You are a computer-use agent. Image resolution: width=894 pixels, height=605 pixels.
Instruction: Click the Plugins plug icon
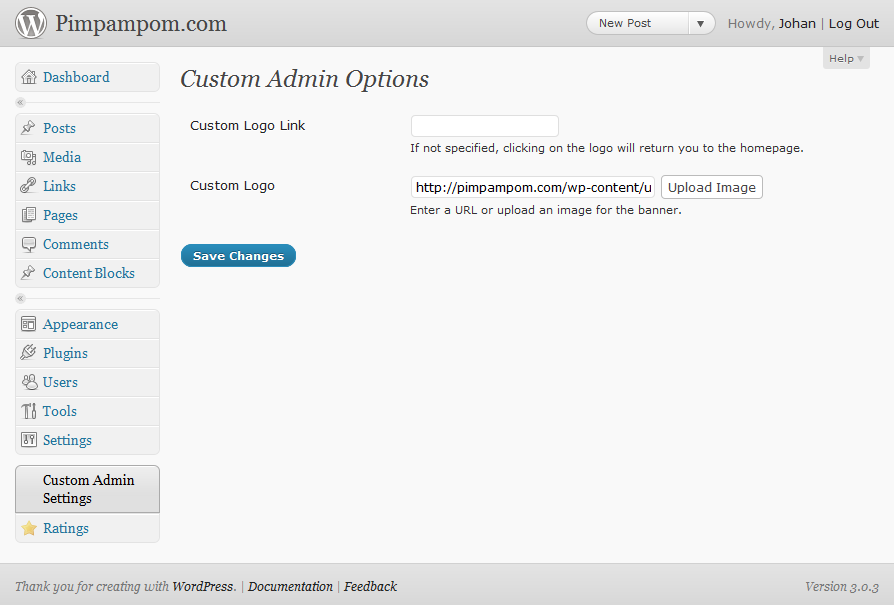[28, 352]
